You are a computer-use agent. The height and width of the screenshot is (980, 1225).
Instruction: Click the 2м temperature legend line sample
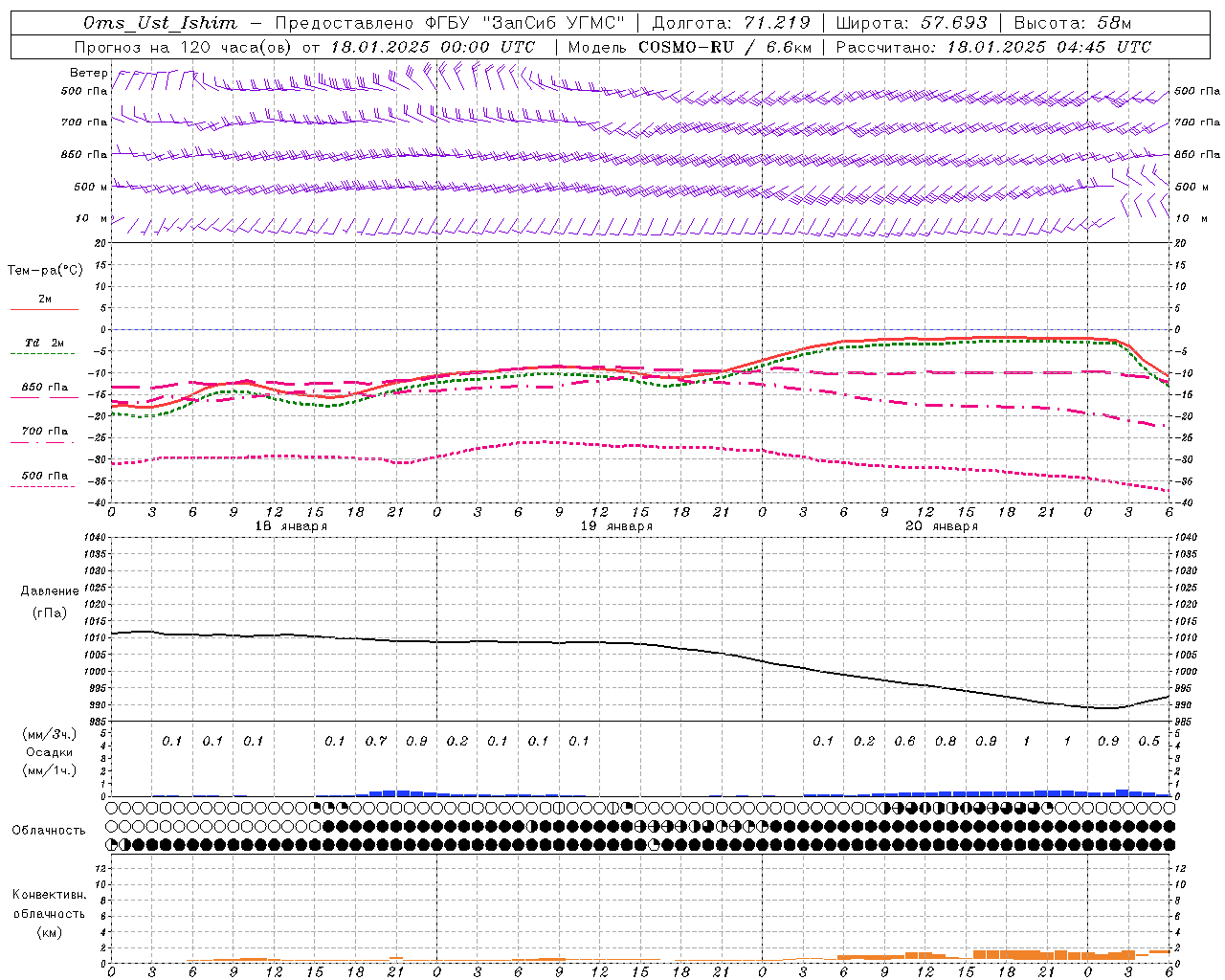(44, 309)
